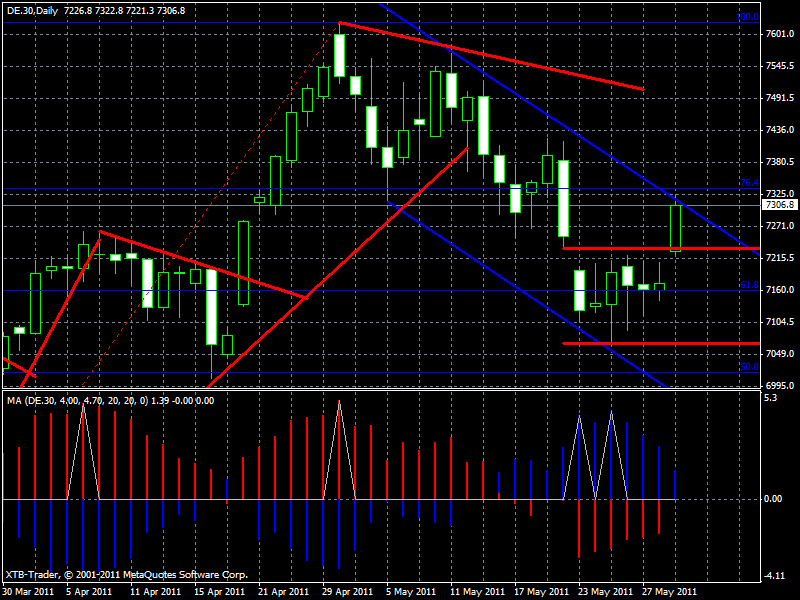
Task: Click the MA (DE.30, 4.00...) indicator label
Action: click(60, 398)
